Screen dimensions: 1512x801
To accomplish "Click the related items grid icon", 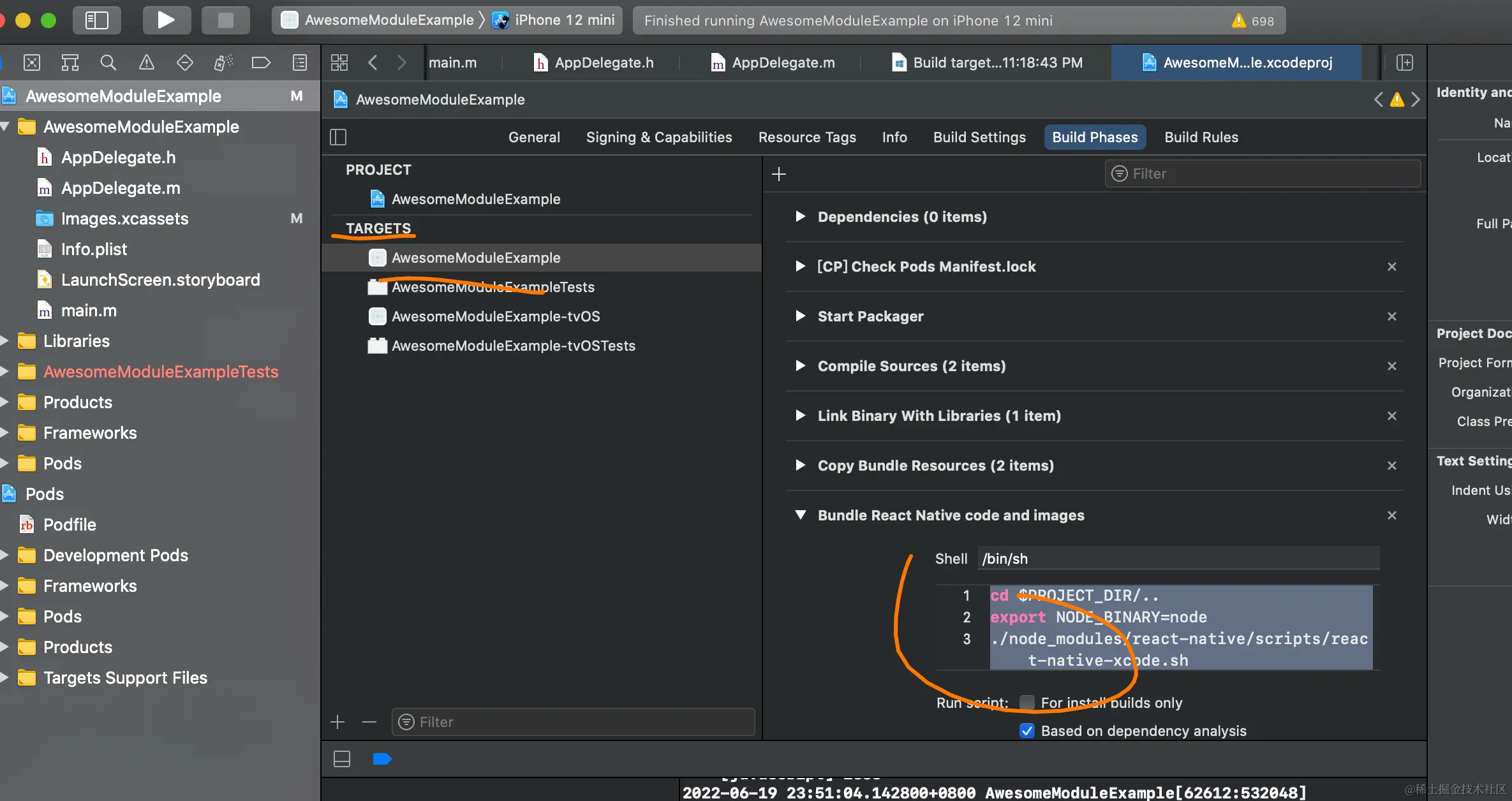I will (339, 62).
